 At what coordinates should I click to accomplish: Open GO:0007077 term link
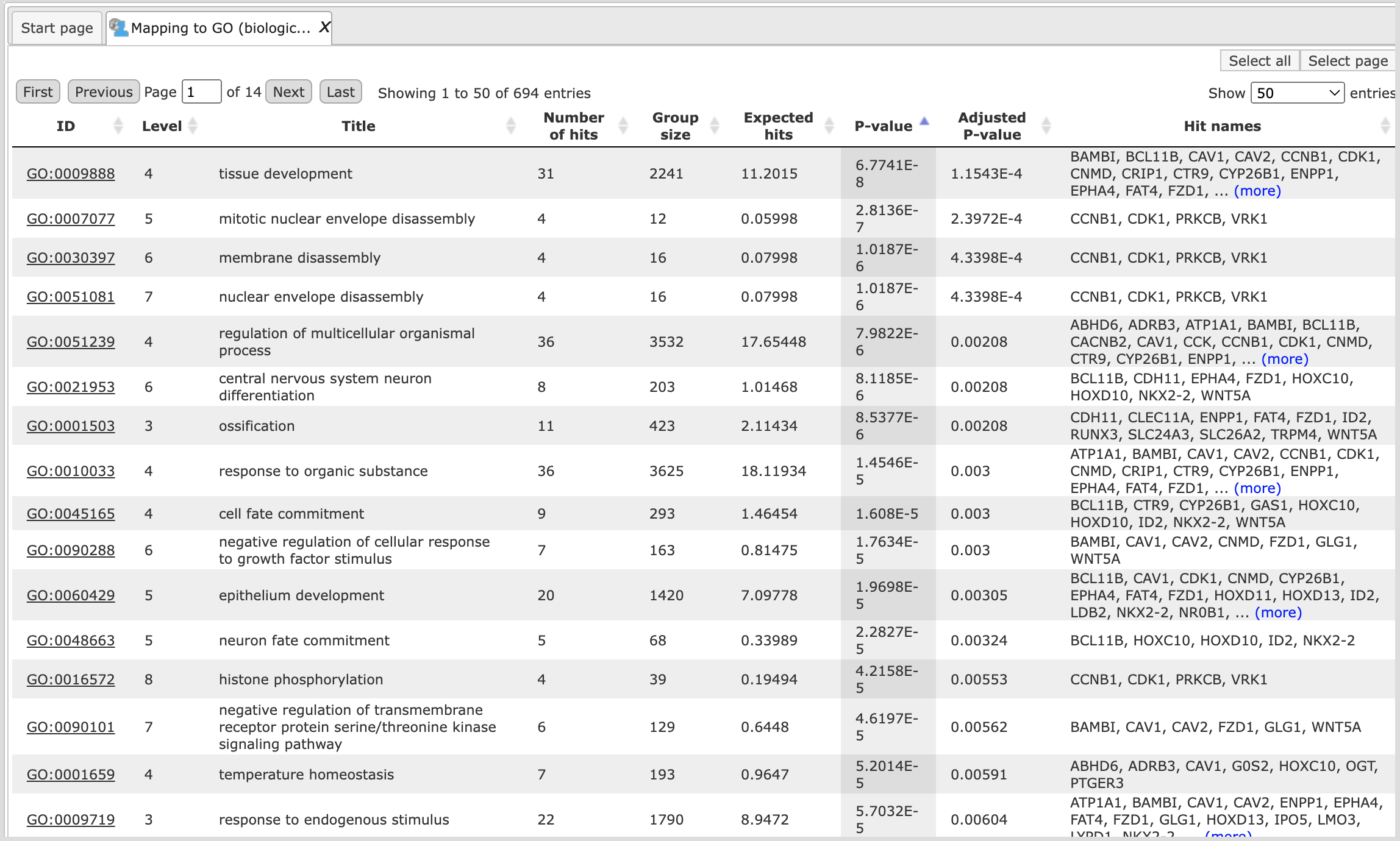click(71, 219)
